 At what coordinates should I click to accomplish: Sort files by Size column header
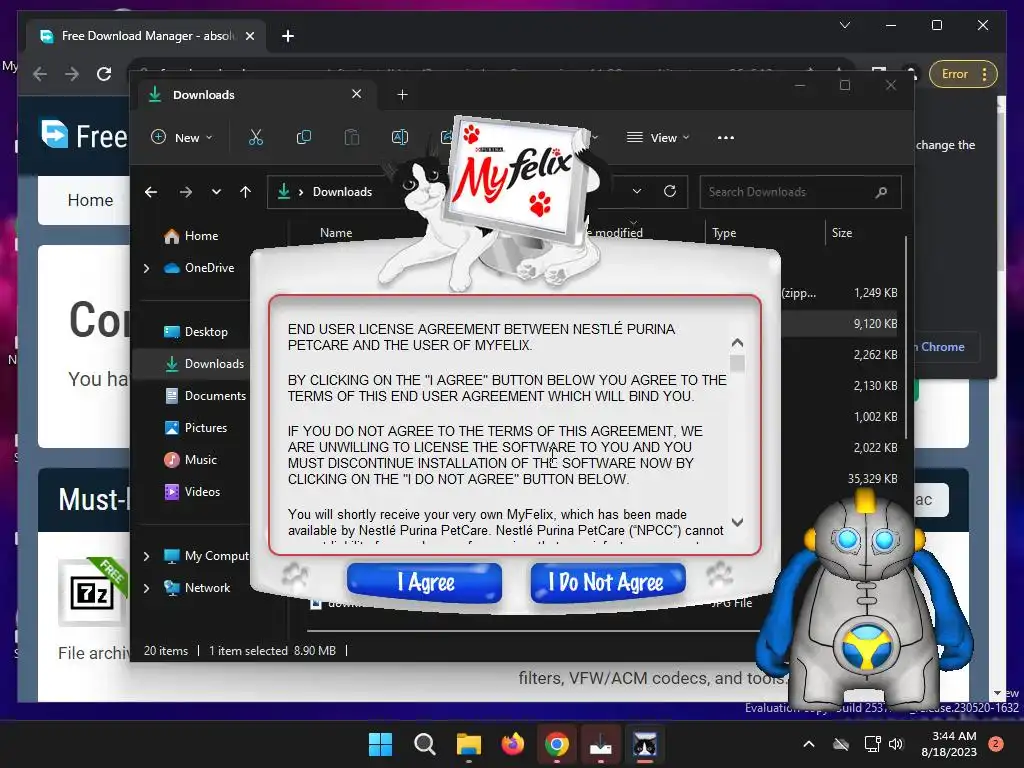click(842, 233)
